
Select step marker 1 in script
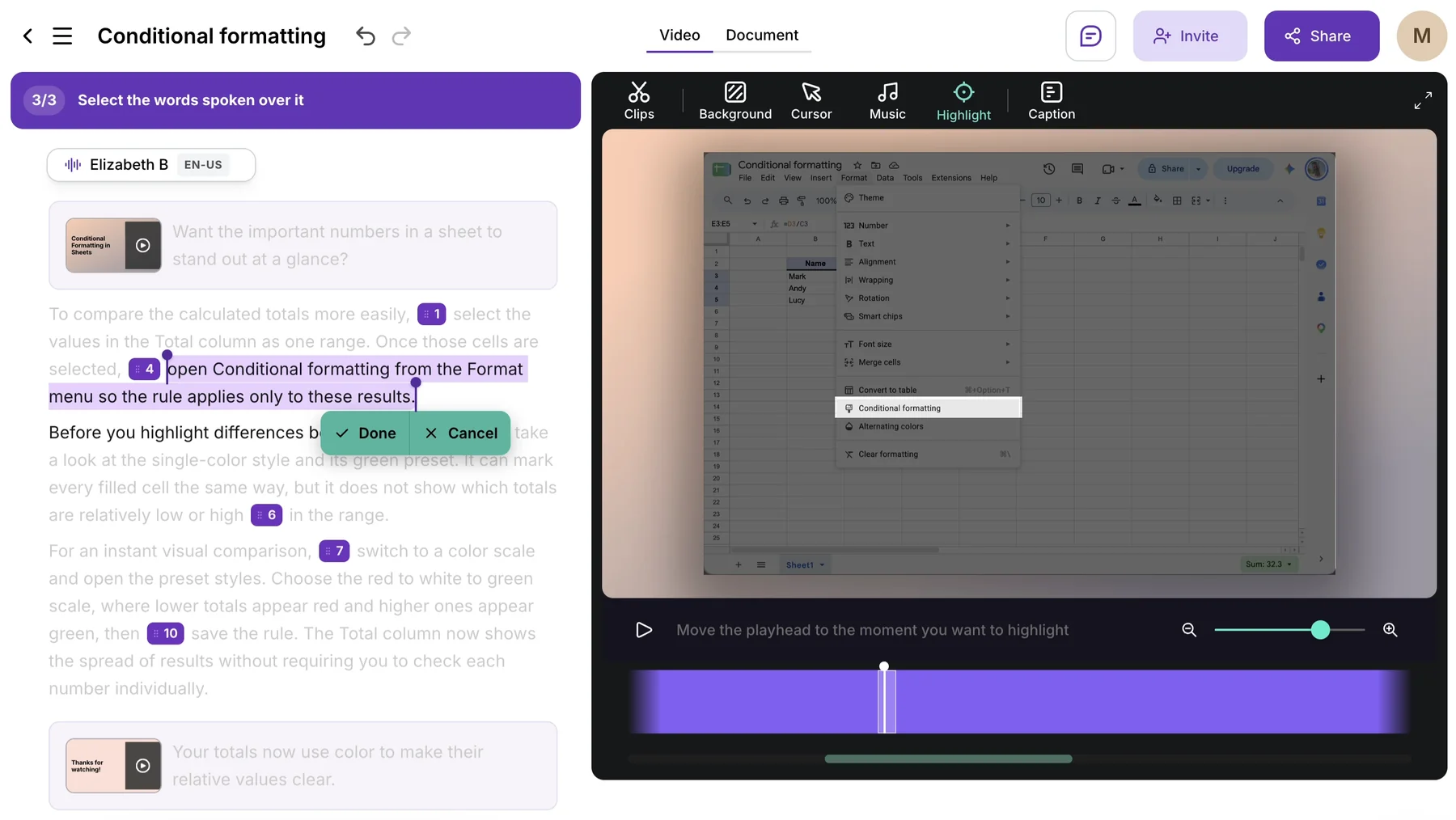(x=431, y=314)
